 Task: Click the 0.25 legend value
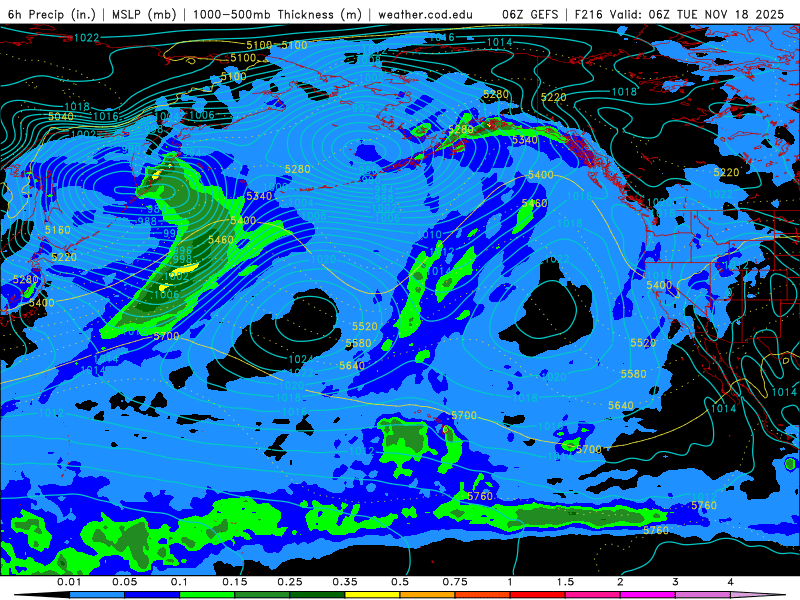290,582
